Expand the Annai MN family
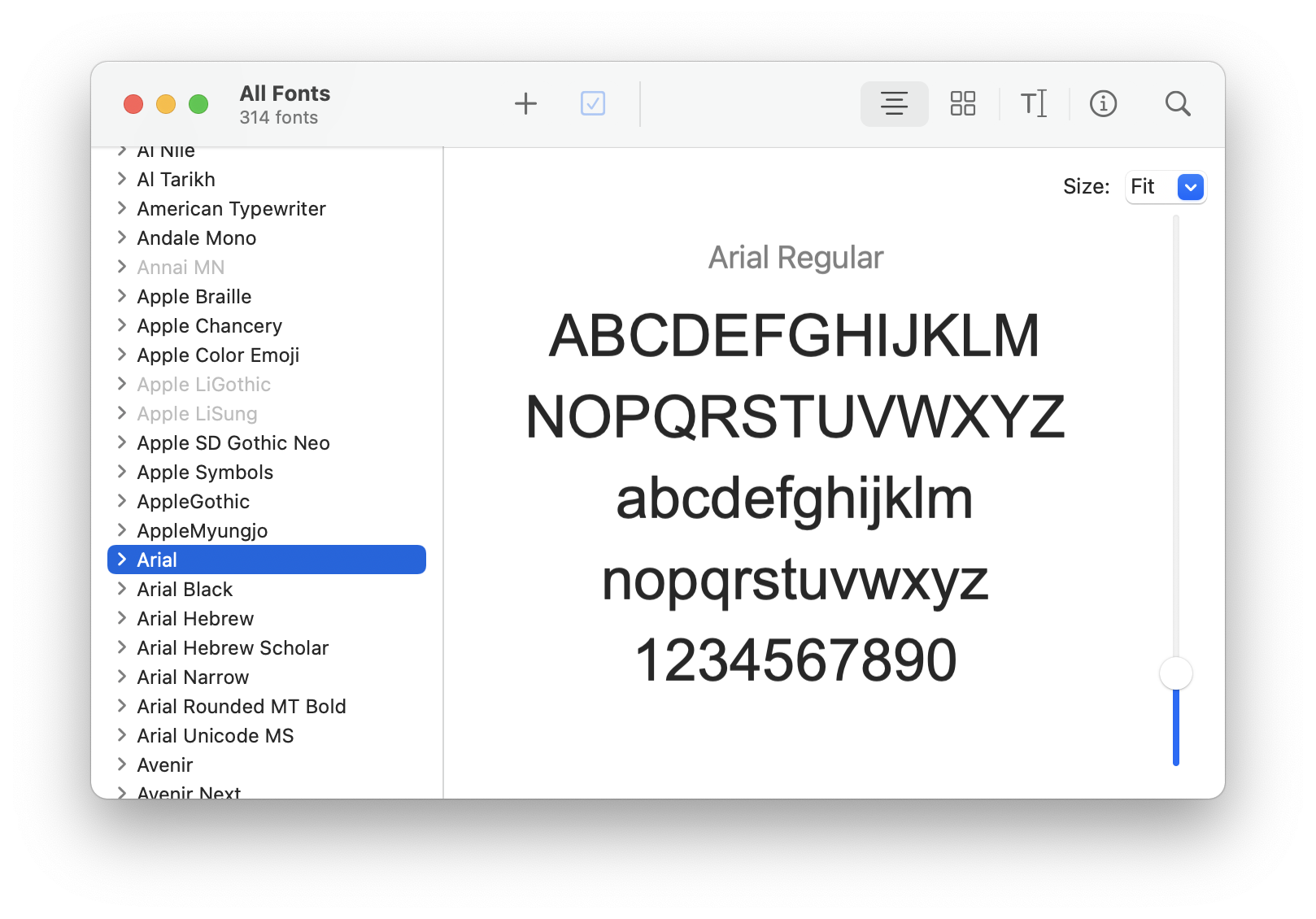Viewport: 1316px width, 919px height. click(122, 267)
